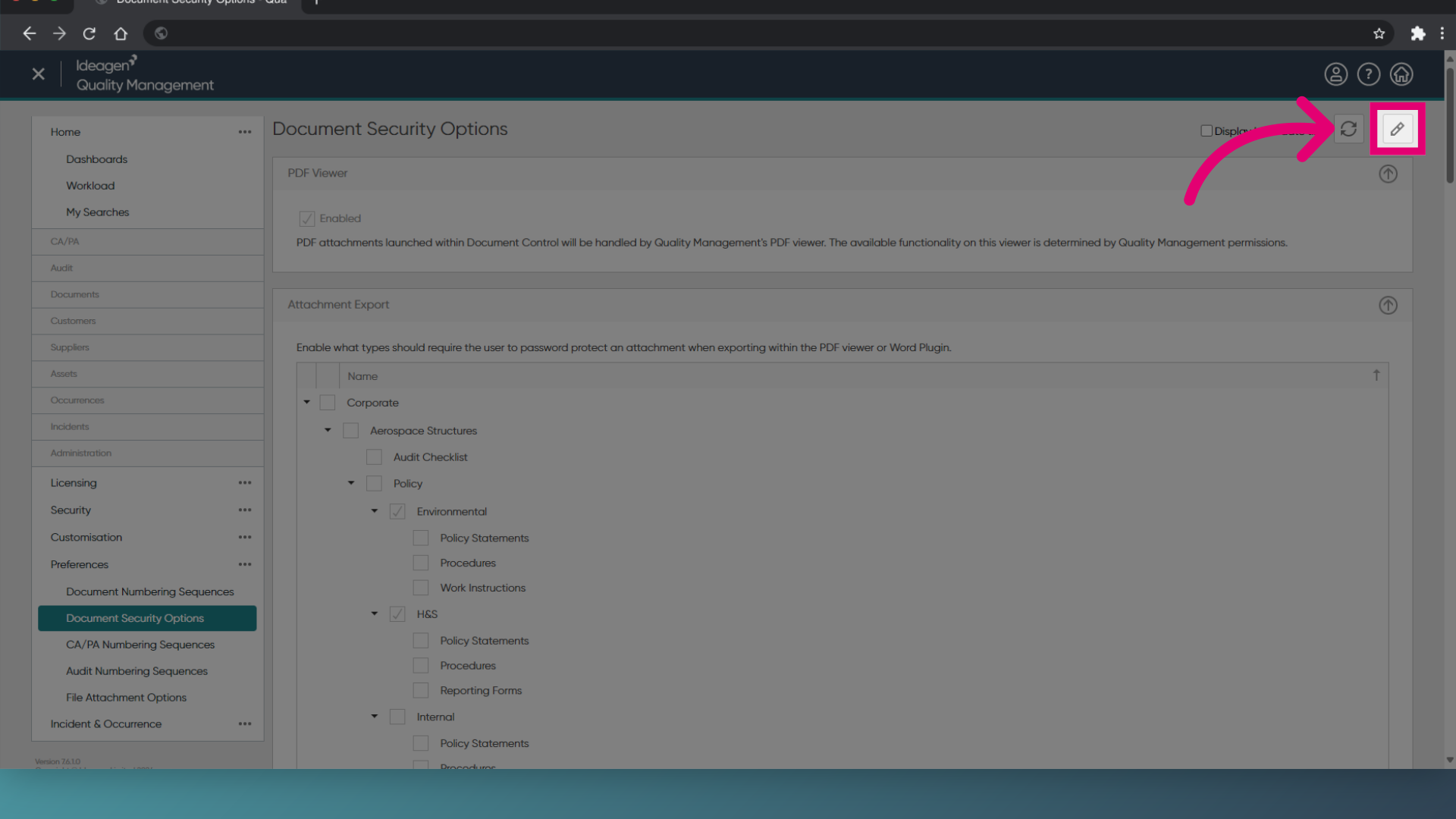
Task: Open browser extensions puzzle icon
Action: tap(1417, 33)
